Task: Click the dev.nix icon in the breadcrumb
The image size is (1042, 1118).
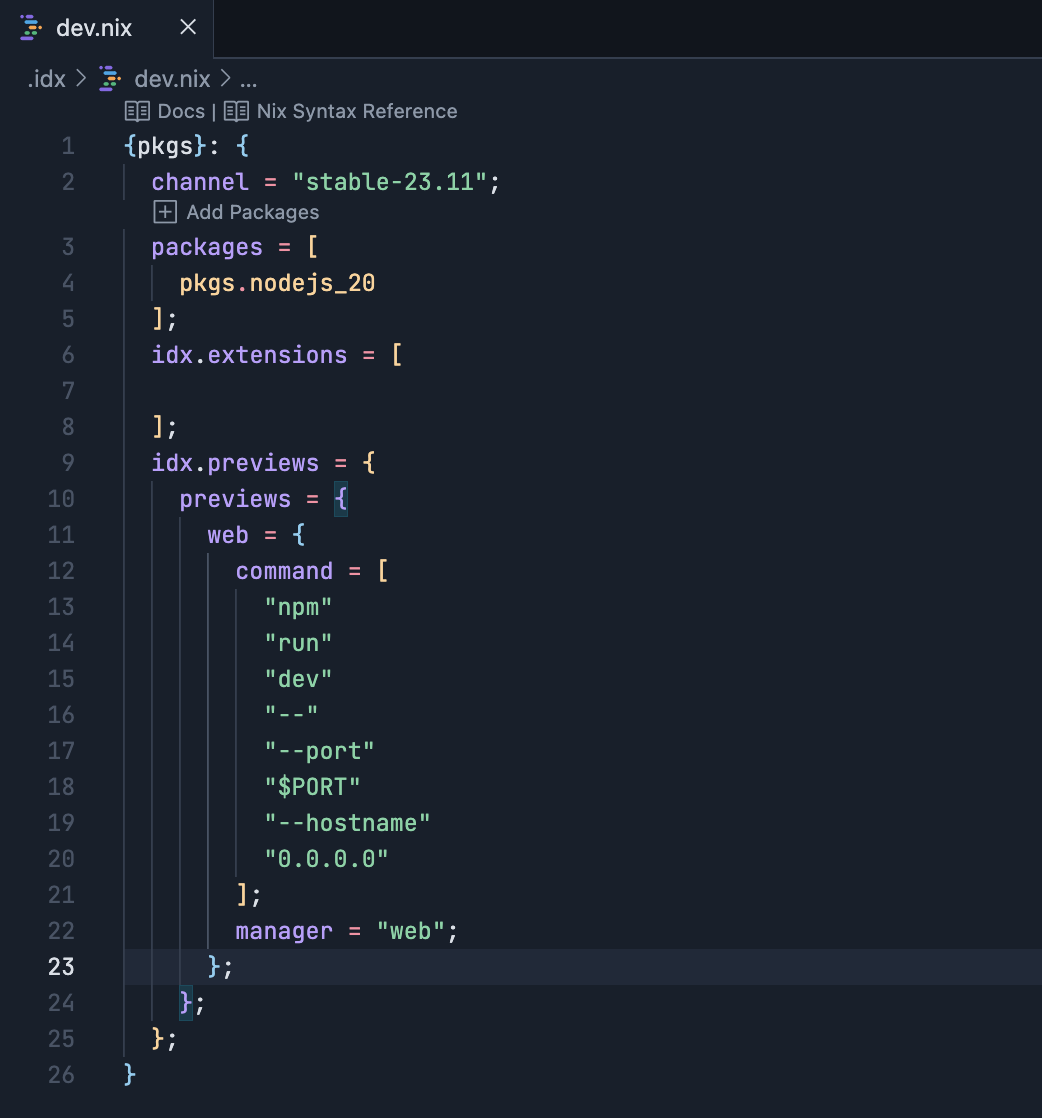Action: [x=110, y=79]
